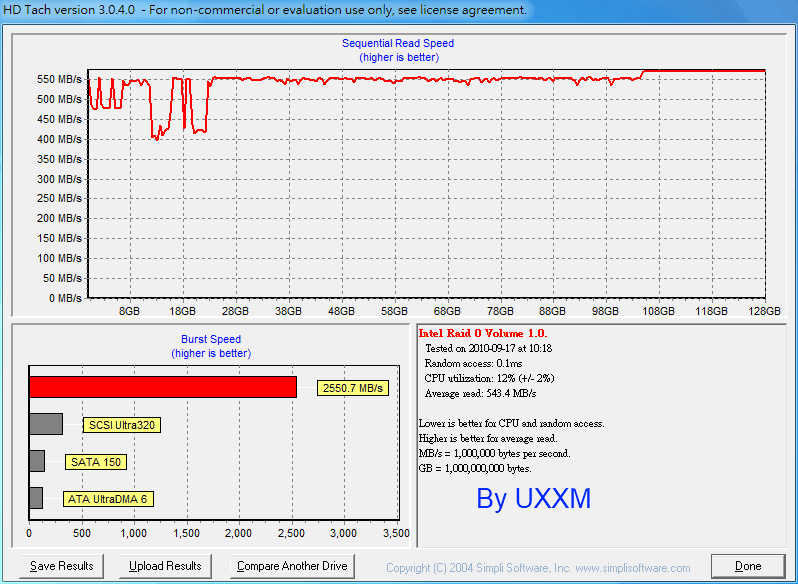Select the gray ATA UltraDMA 6 bar
Screen dimensions: 798x584
tap(36, 498)
